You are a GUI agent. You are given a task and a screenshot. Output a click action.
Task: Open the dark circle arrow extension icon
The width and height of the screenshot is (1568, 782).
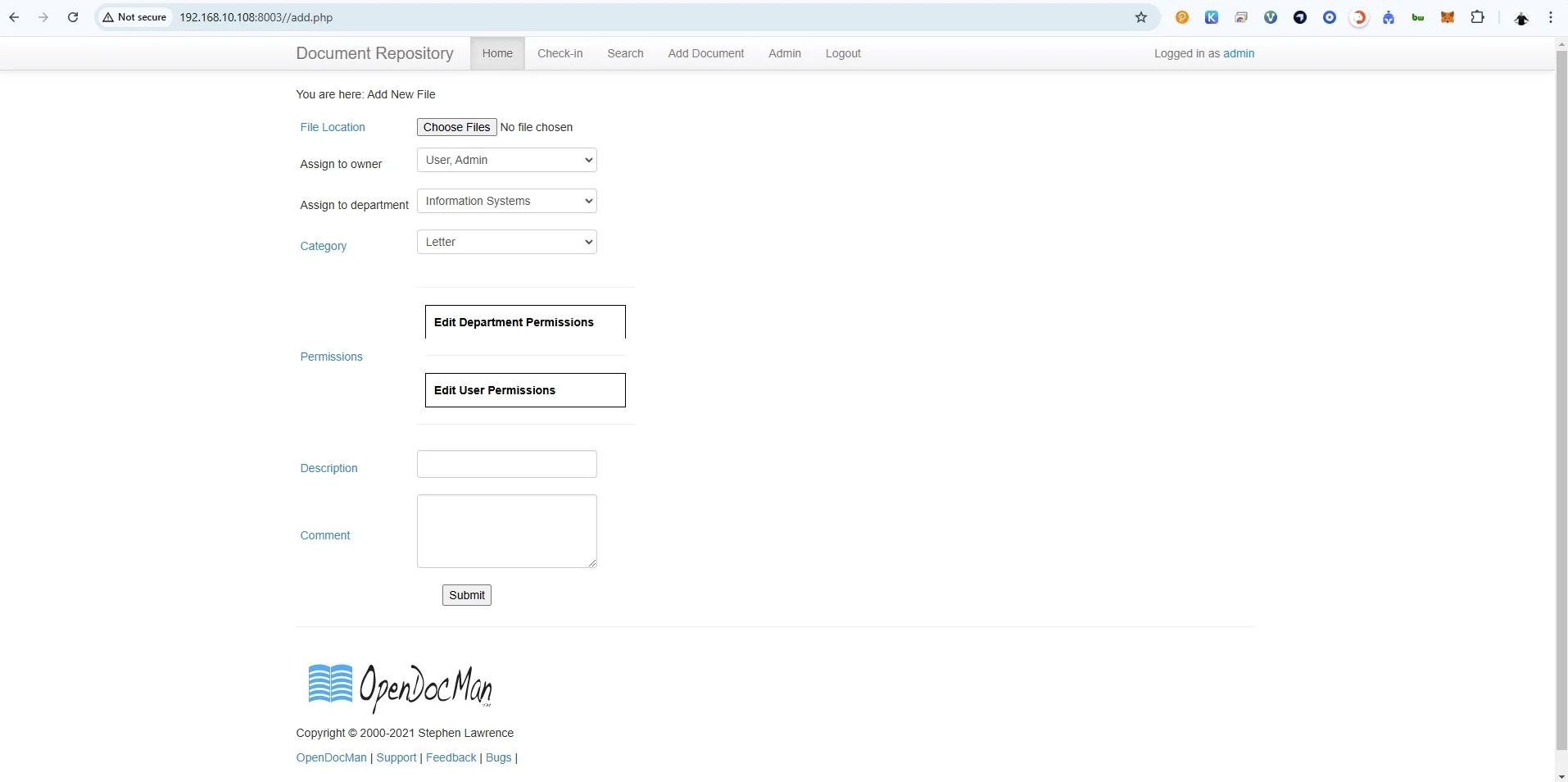point(1300,17)
